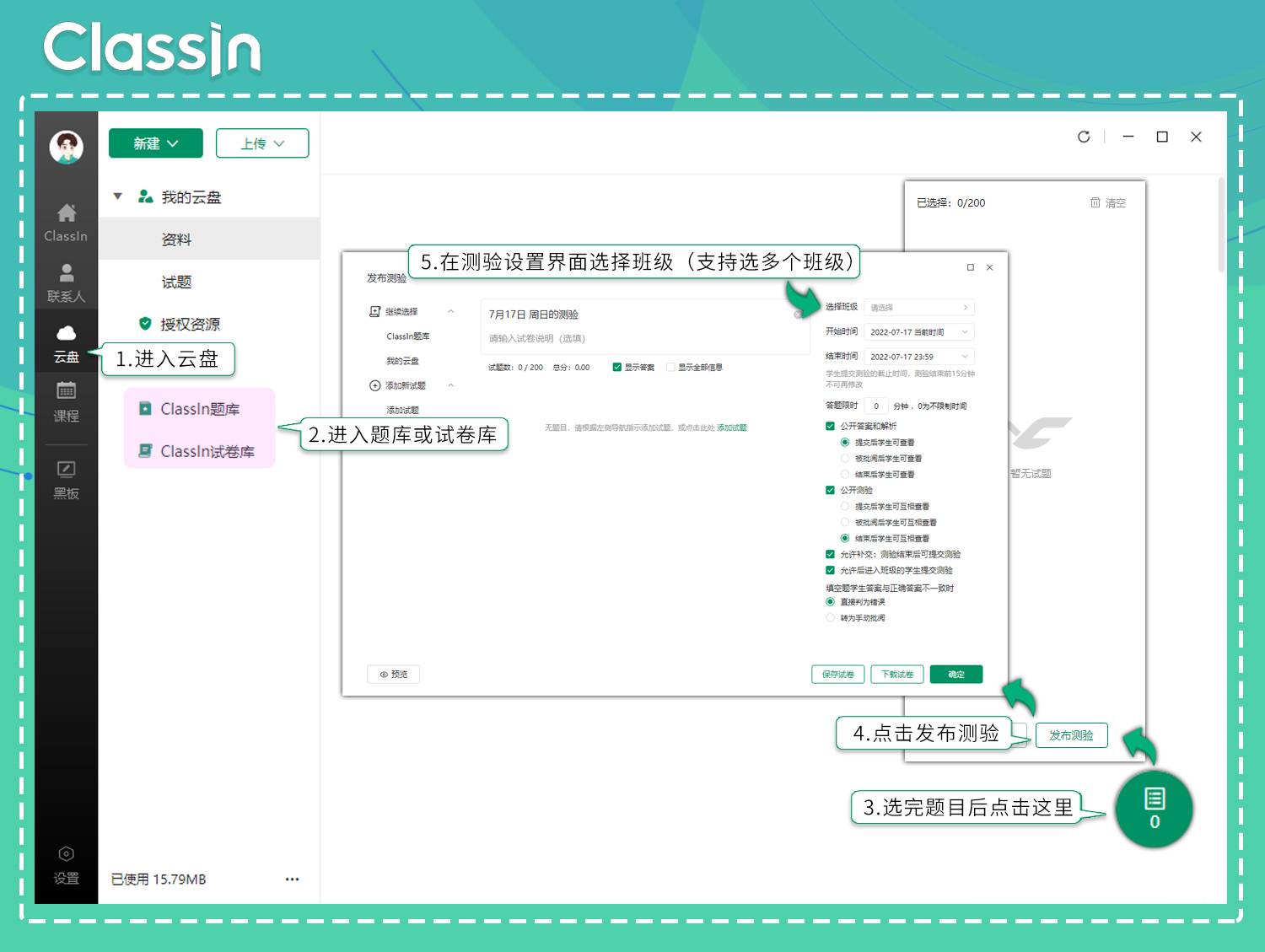The image size is (1265, 952).
Task: Choose 我的云盘 in dialog side menu
Action: (x=402, y=360)
